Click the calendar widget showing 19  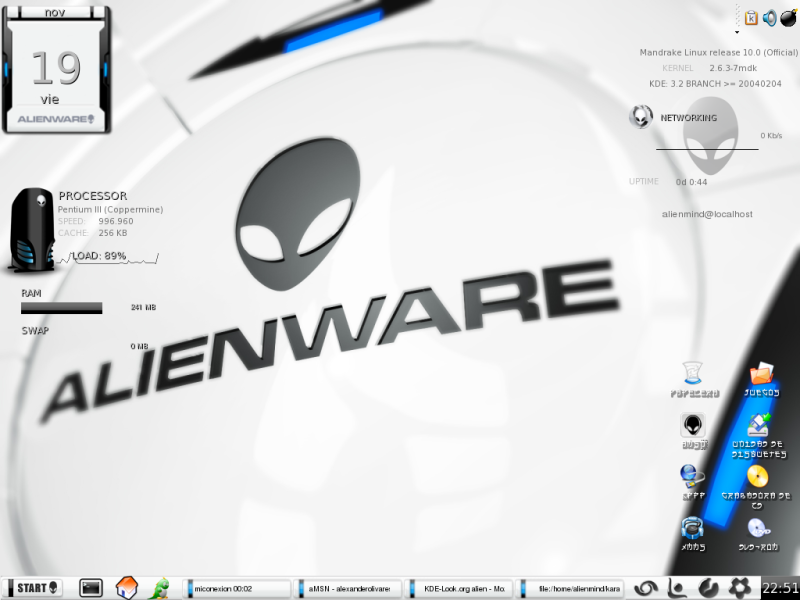[56, 70]
